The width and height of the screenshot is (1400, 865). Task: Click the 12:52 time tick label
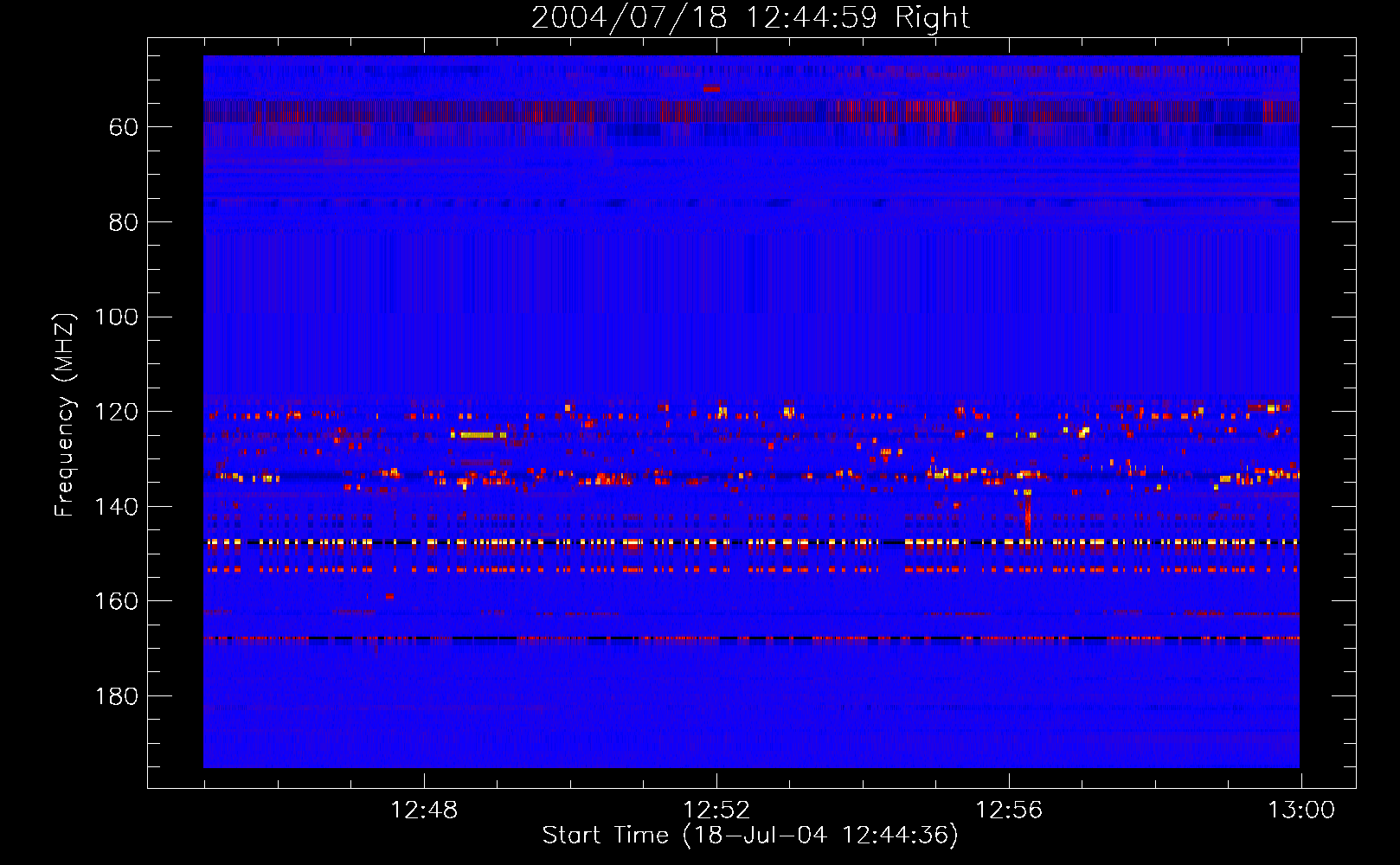pos(716,811)
